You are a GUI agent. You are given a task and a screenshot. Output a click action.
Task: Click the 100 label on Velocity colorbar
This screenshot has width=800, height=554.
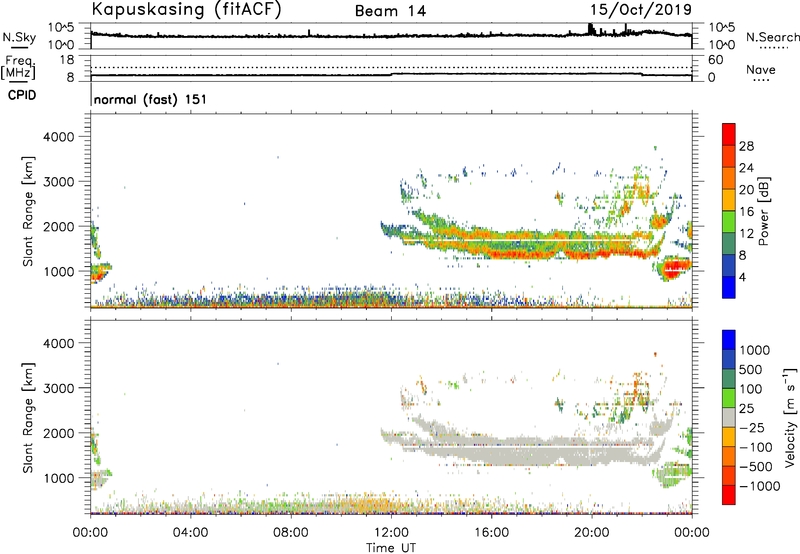tap(751, 389)
